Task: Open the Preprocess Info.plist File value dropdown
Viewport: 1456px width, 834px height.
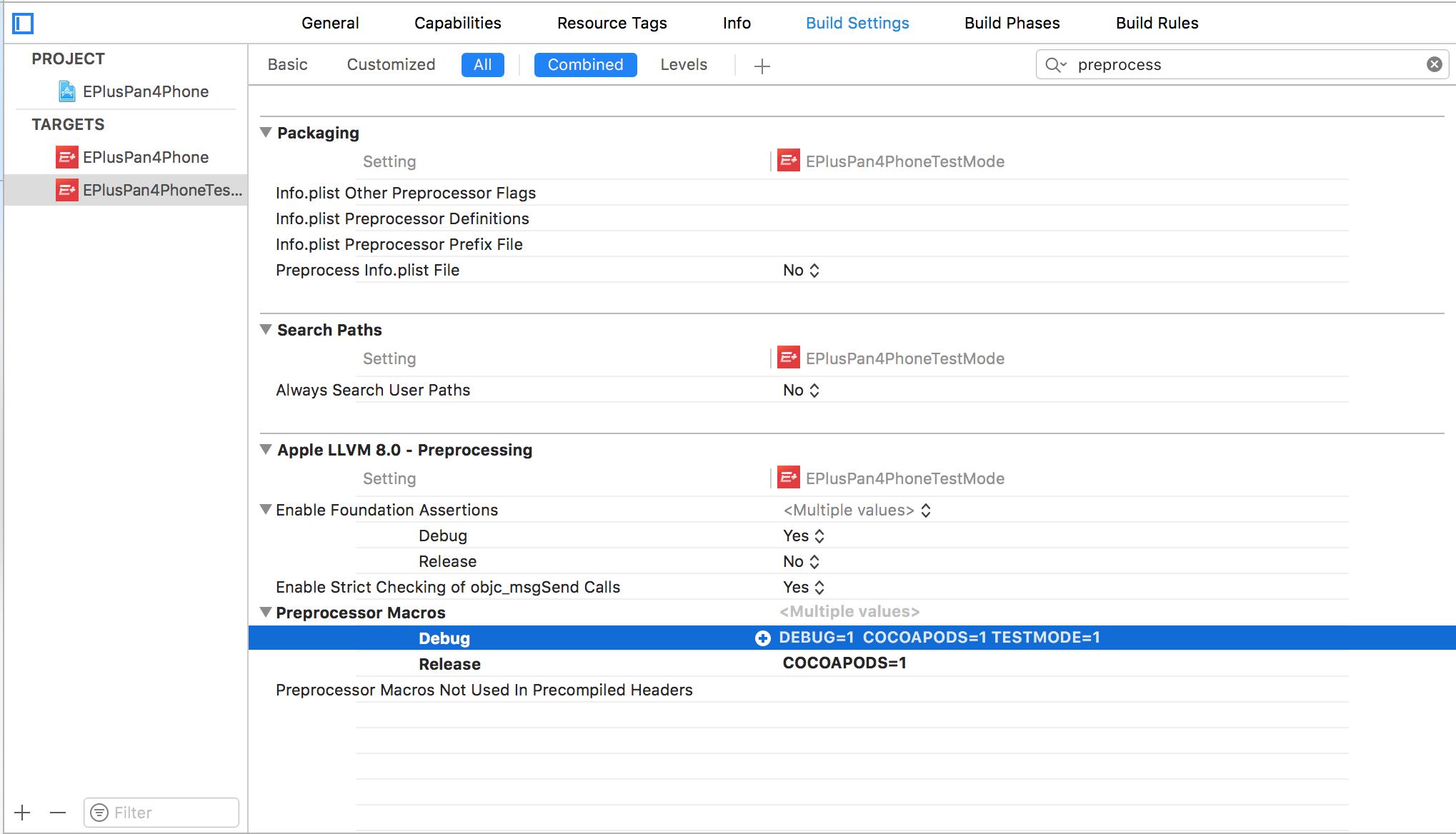Action: coord(801,271)
